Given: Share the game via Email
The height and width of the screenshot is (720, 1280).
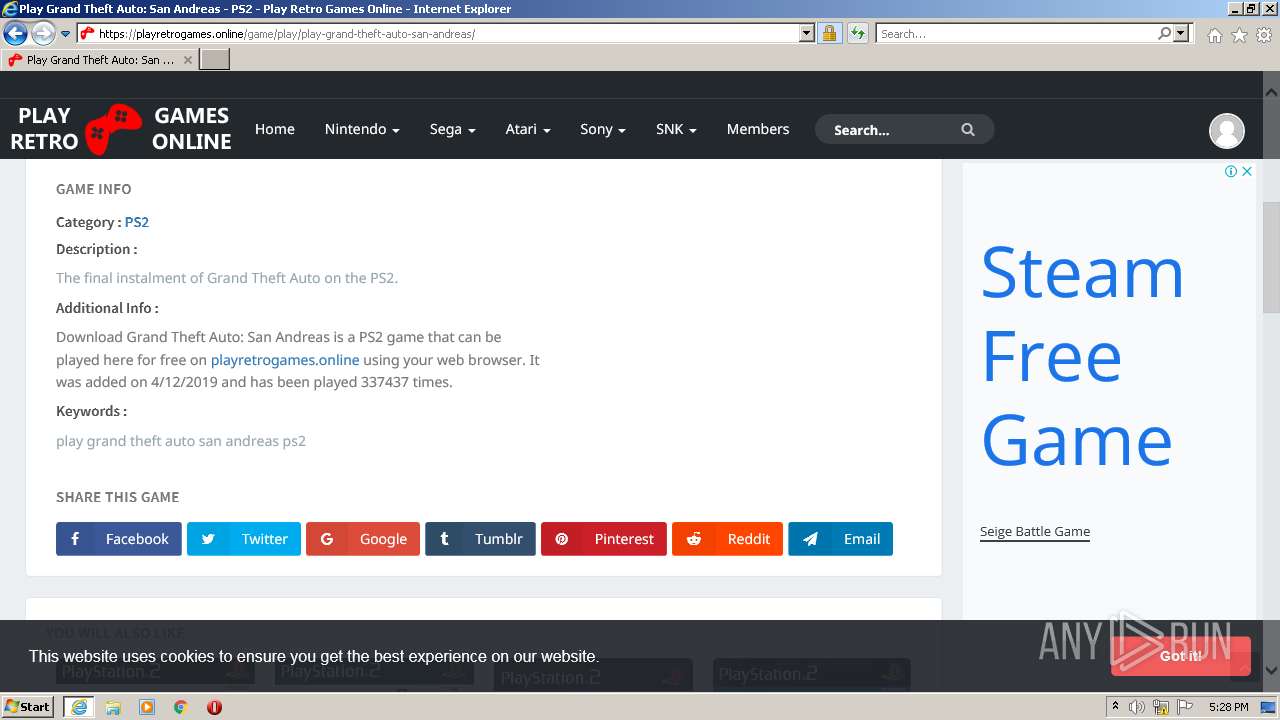Looking at the screenshot, I should [x=840, y=539].
